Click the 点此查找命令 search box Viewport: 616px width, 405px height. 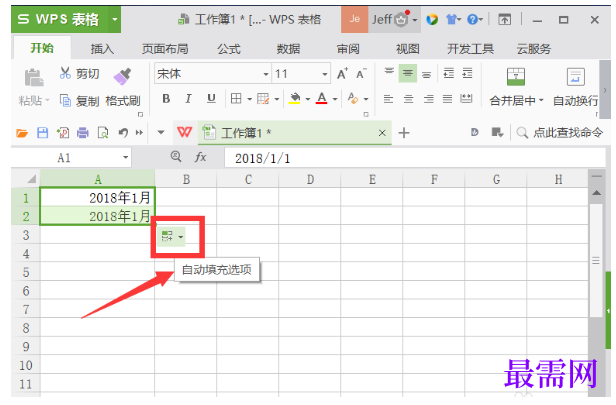click(559, 133)
